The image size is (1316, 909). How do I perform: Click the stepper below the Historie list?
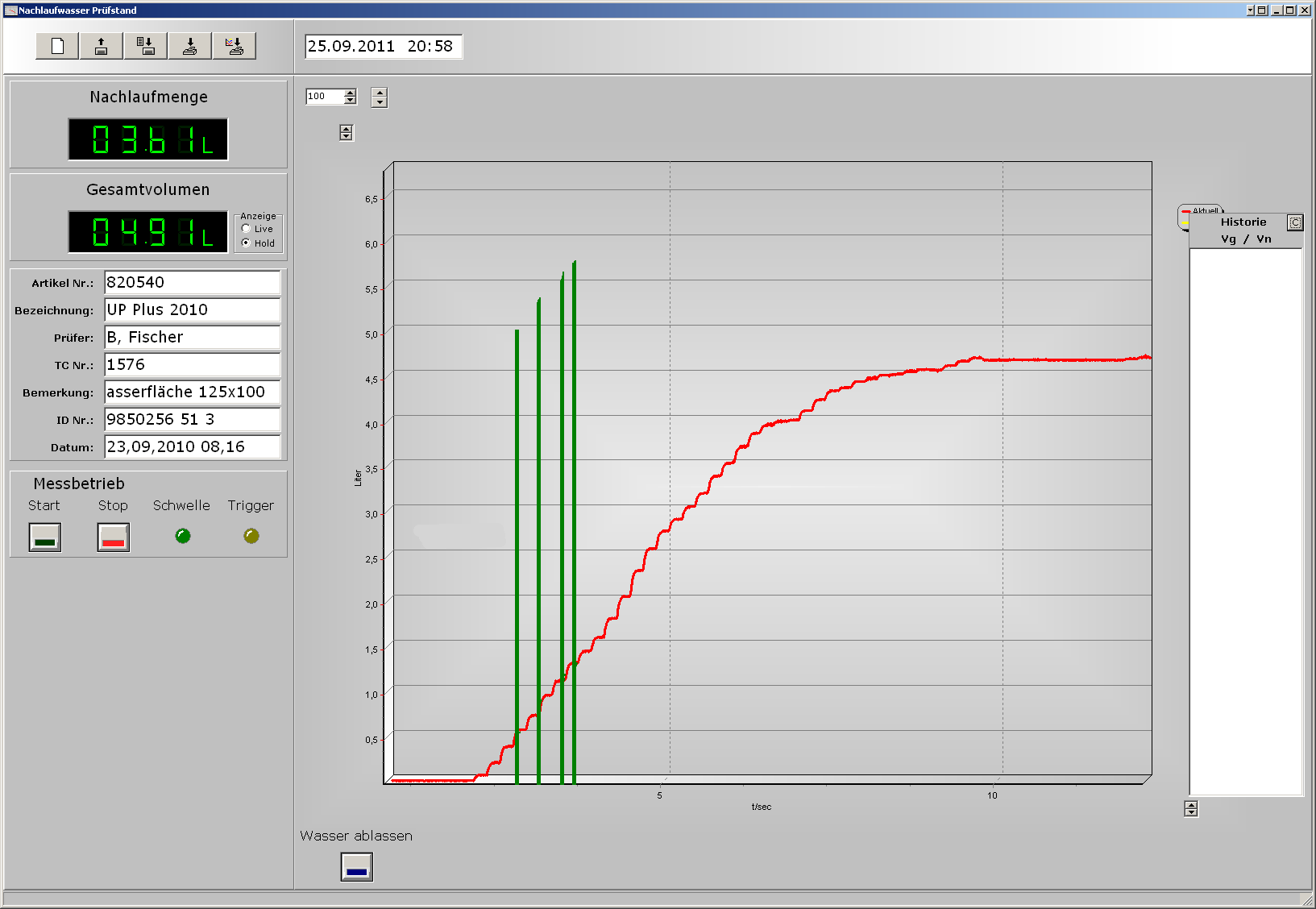[x=1191, y=808]
